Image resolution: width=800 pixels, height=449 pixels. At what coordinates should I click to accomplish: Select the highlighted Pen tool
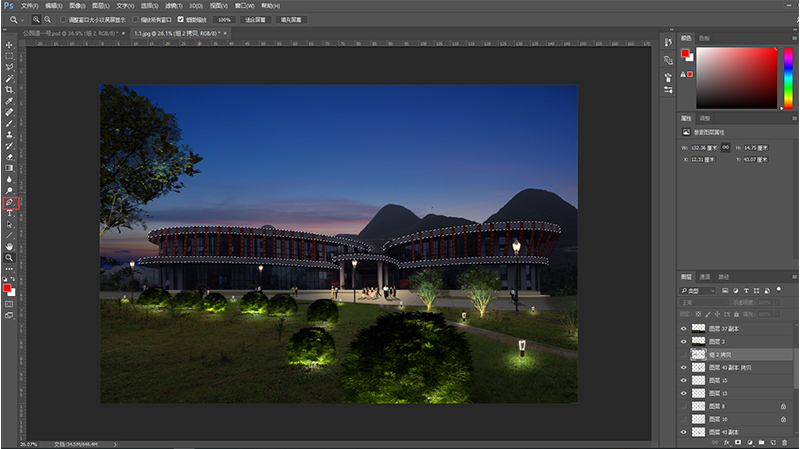pyautogui.click(x=10, y=202)
